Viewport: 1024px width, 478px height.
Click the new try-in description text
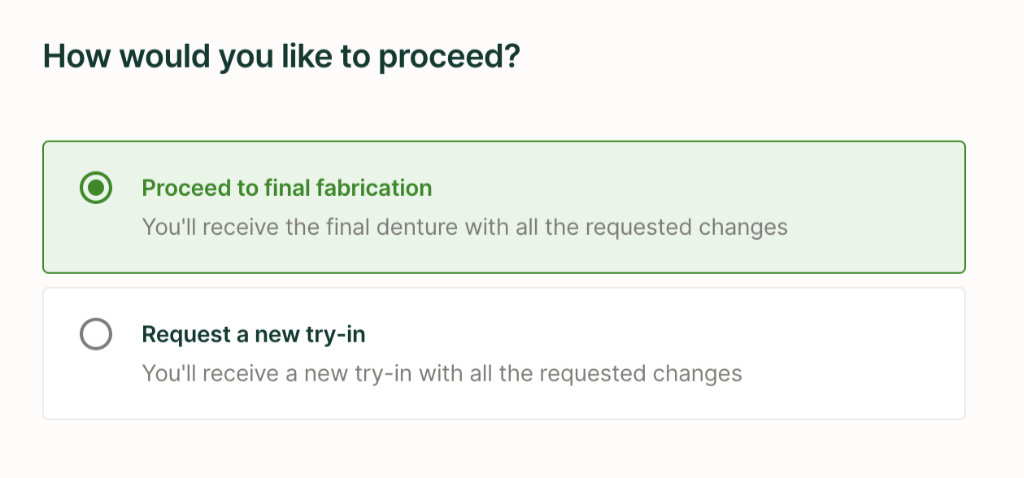[441, 374]
